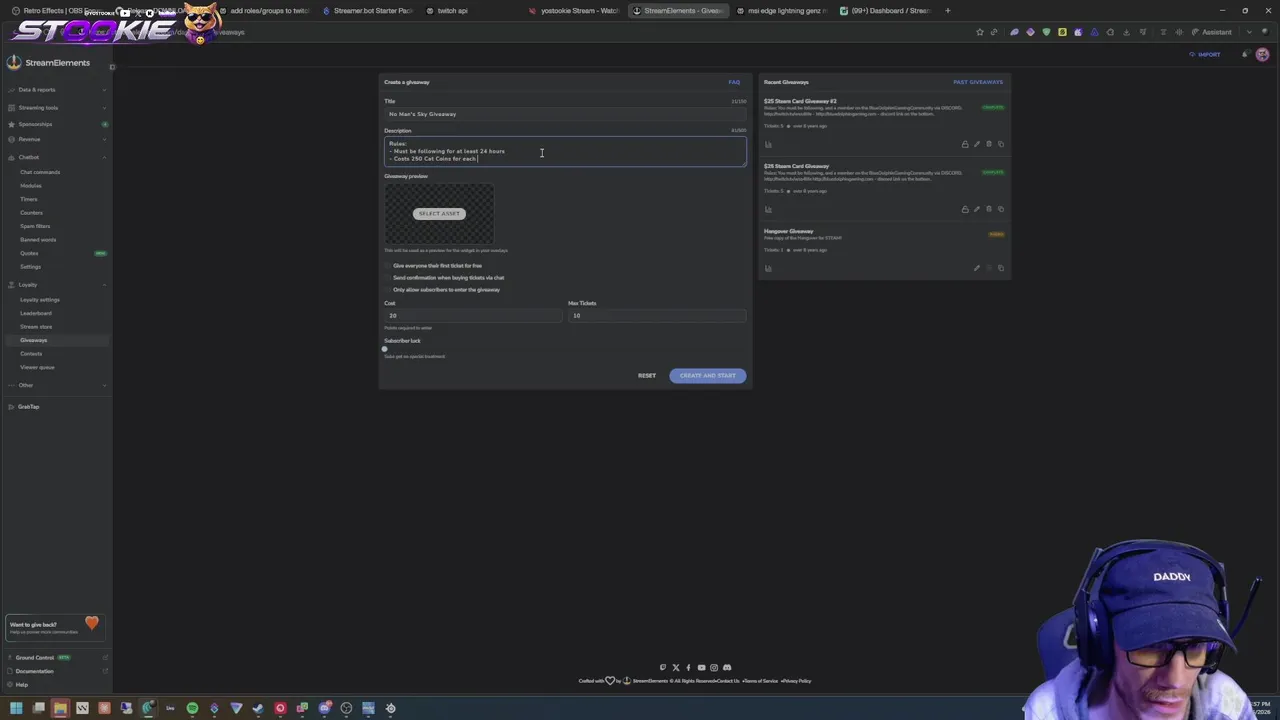Delete the $25 Steam Card Giveaway #2
The height and width of the screenshot is (720, 1280).
click(989, 144)
